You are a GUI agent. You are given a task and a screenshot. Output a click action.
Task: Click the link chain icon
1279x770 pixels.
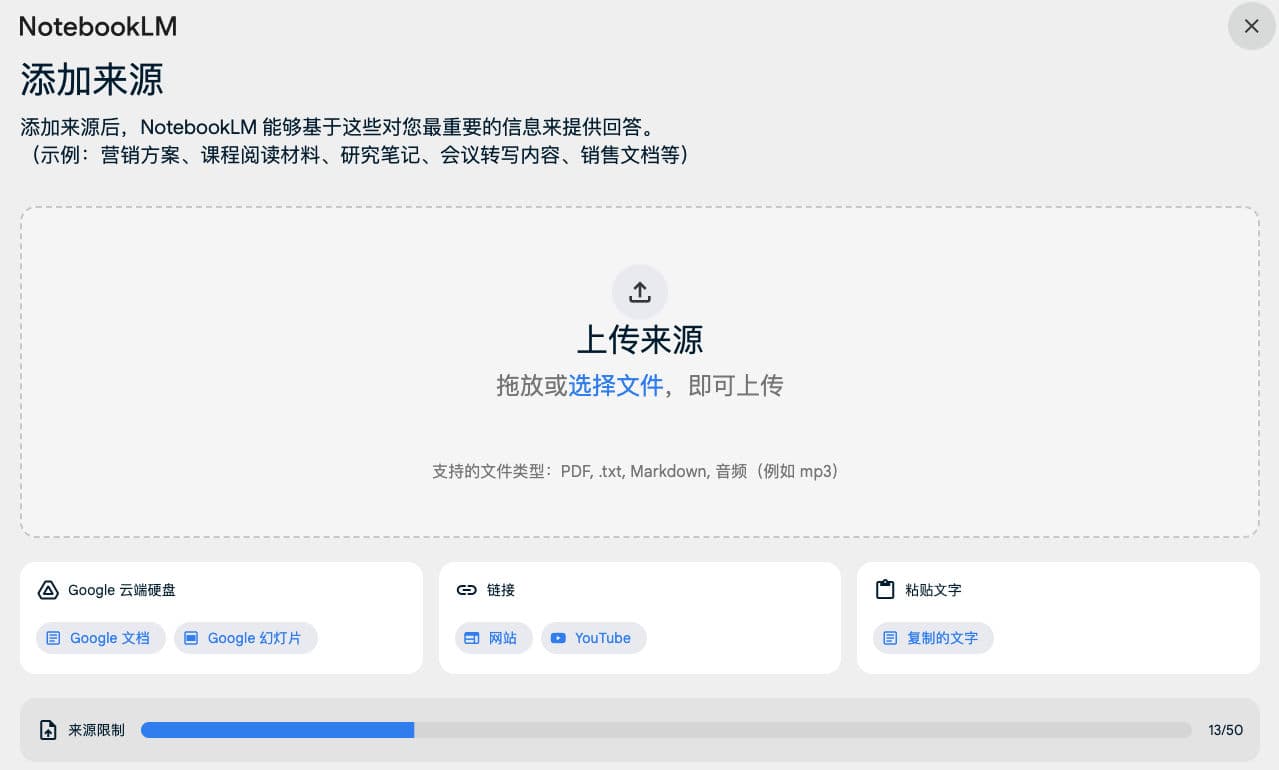coord(466,590)
